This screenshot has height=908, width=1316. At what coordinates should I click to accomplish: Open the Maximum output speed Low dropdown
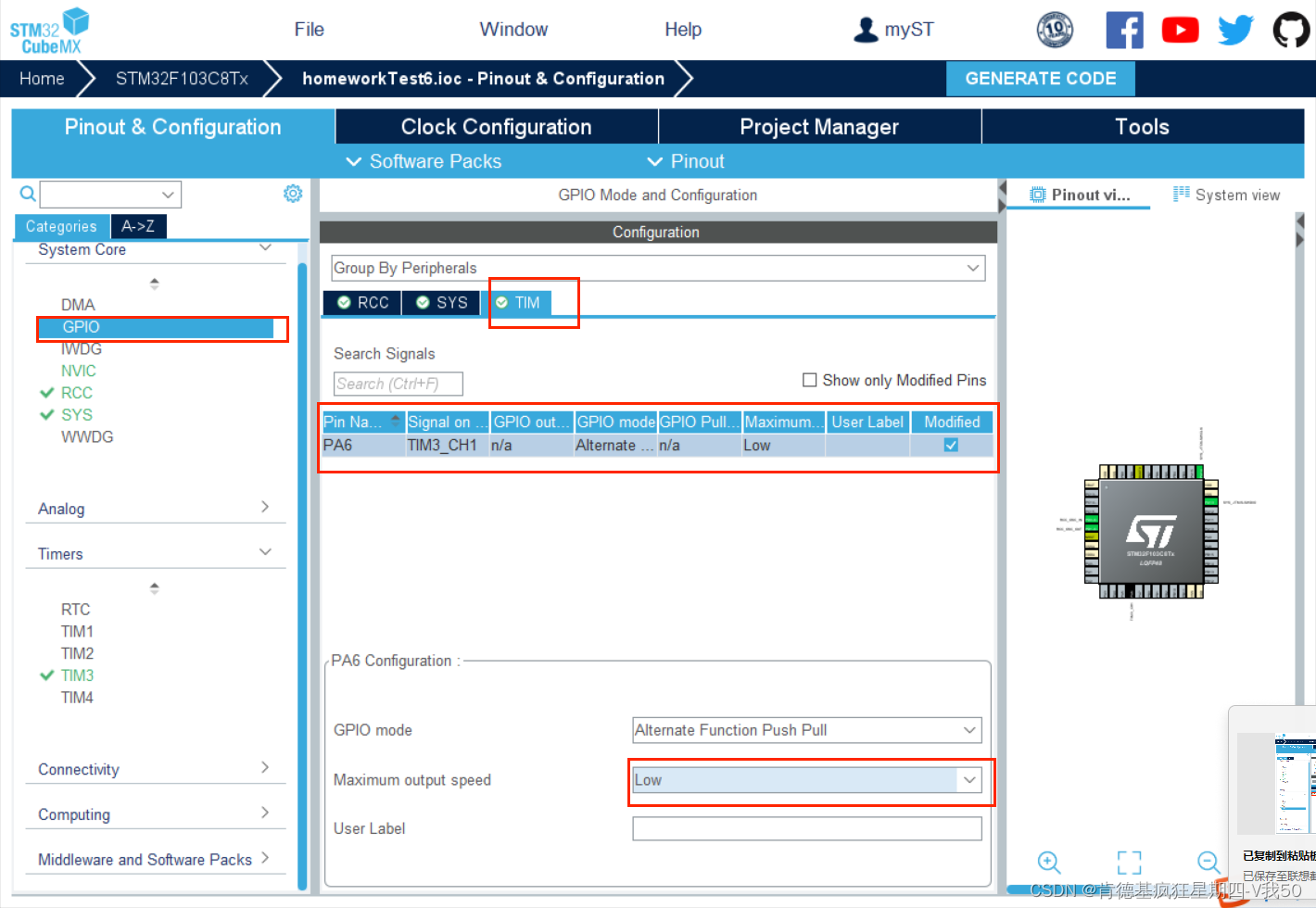tap(806, 780)
